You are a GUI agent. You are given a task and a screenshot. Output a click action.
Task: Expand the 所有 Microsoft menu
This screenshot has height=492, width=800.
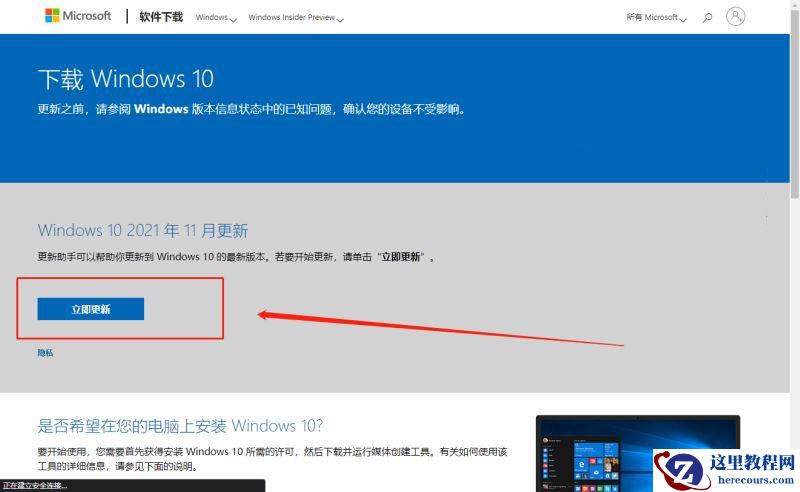(656, 18)
